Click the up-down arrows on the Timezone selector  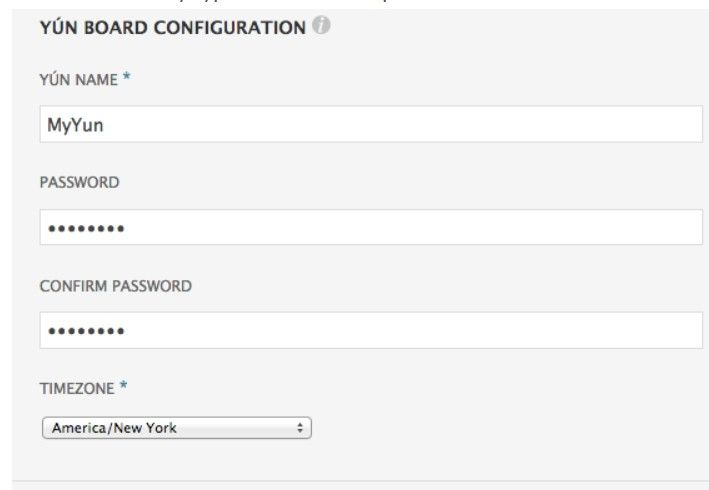[300, 428]
